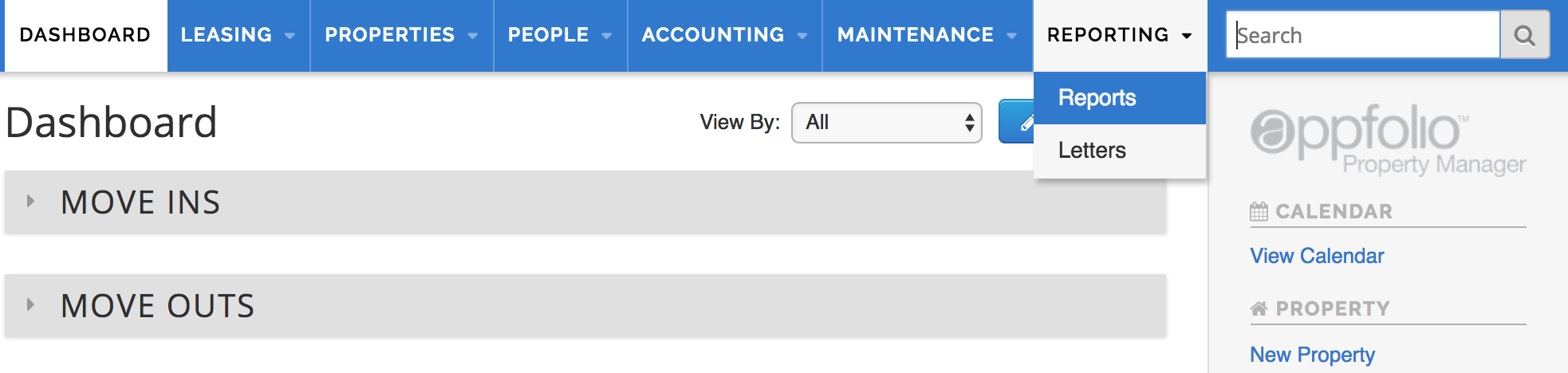Click the New Property link
The width and height of the screenshot is (1568, 373).
pyautogui.click(x=1312, y=355)
